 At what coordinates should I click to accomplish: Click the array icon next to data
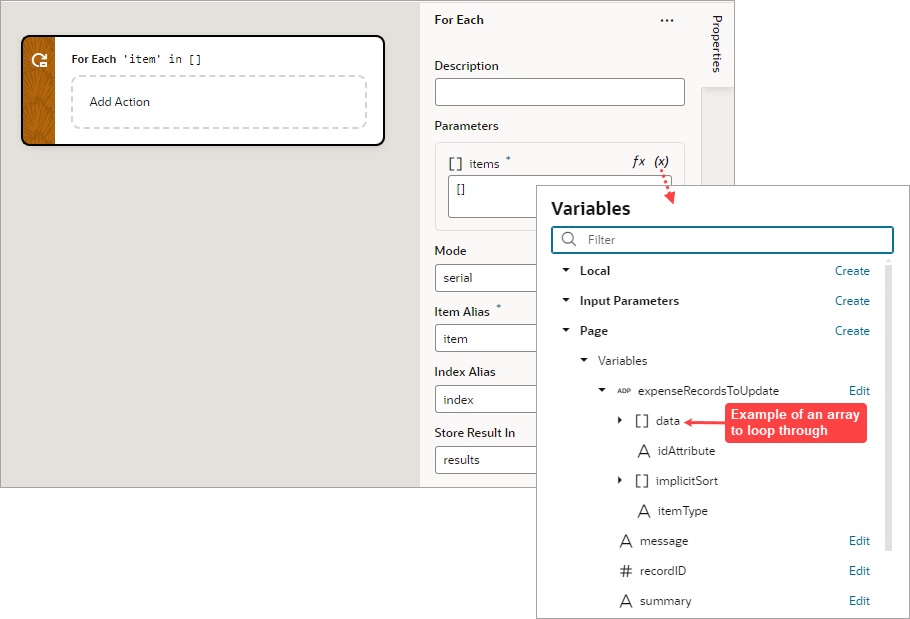[x=641, y=420]
